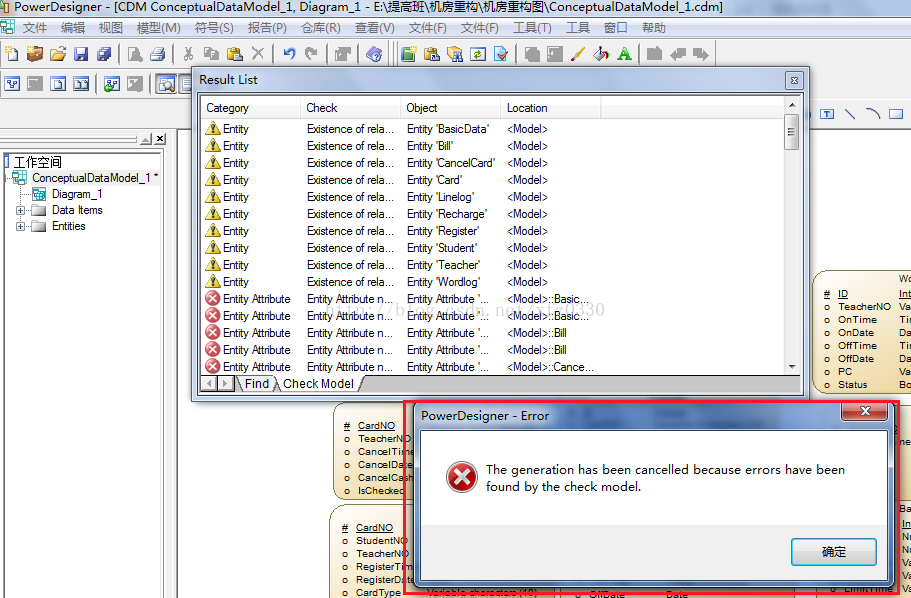Click the green Font letter A icon
Image resolution: width=911 pixels, height=598 pixels.
click(x=625, y=54)
